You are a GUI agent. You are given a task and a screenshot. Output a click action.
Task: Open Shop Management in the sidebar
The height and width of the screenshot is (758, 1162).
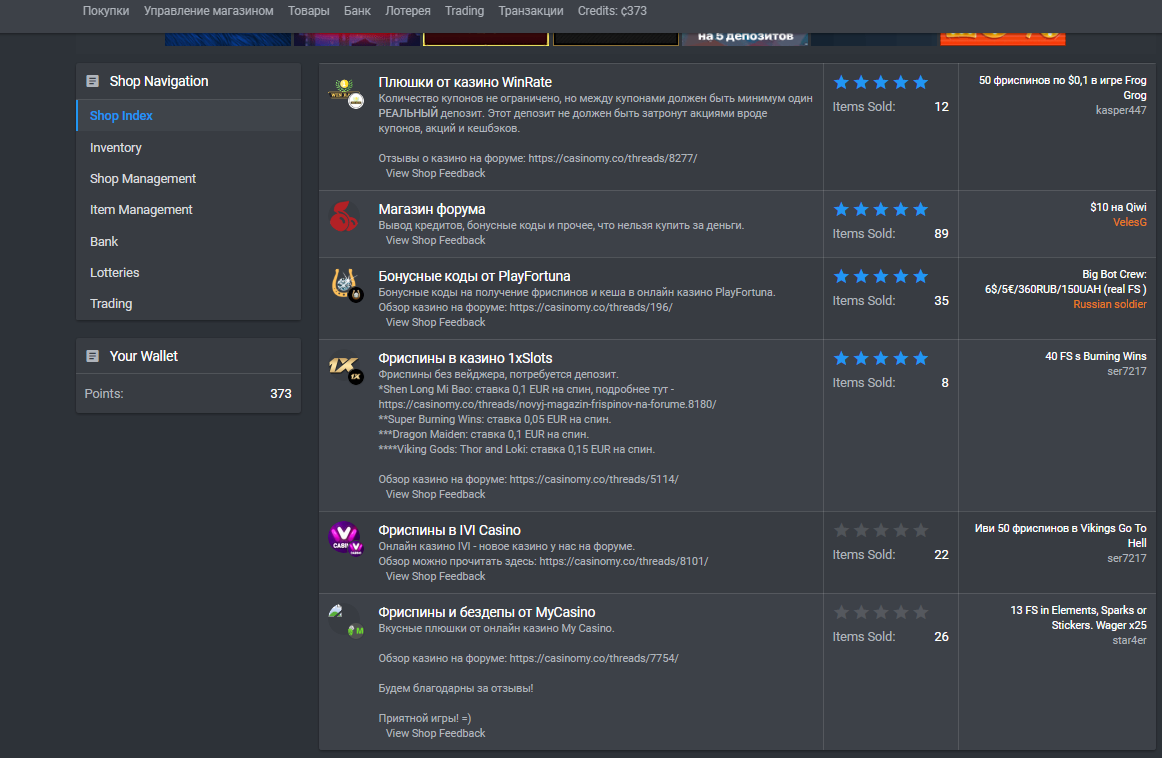pos(189,179)
